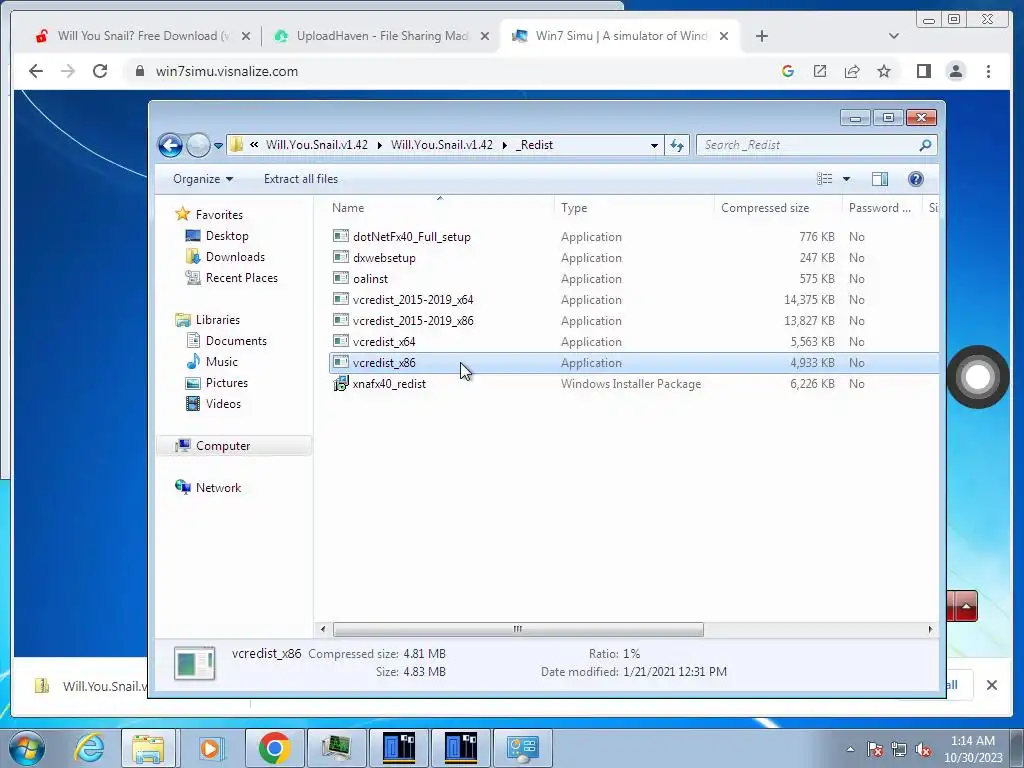Viewport: 1024px width, 768px height.
Task: Open Chrome three-dot menu
Action: click(x=988, y=71)
